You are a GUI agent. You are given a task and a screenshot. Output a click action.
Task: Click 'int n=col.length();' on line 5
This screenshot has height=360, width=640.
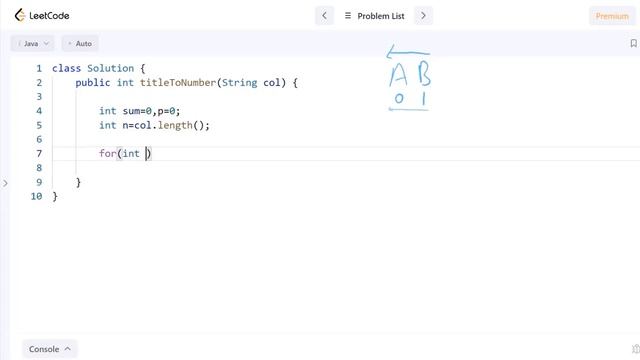[x=154, y=125]
